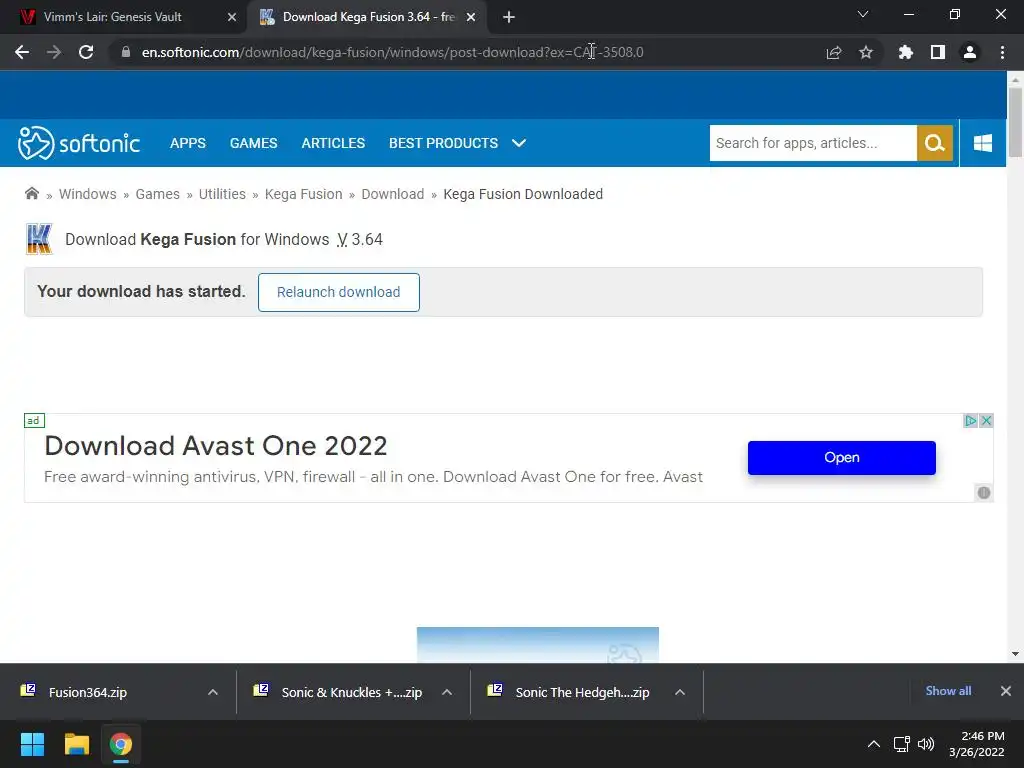Open Utilities breadcrumb link

(222, 194)
